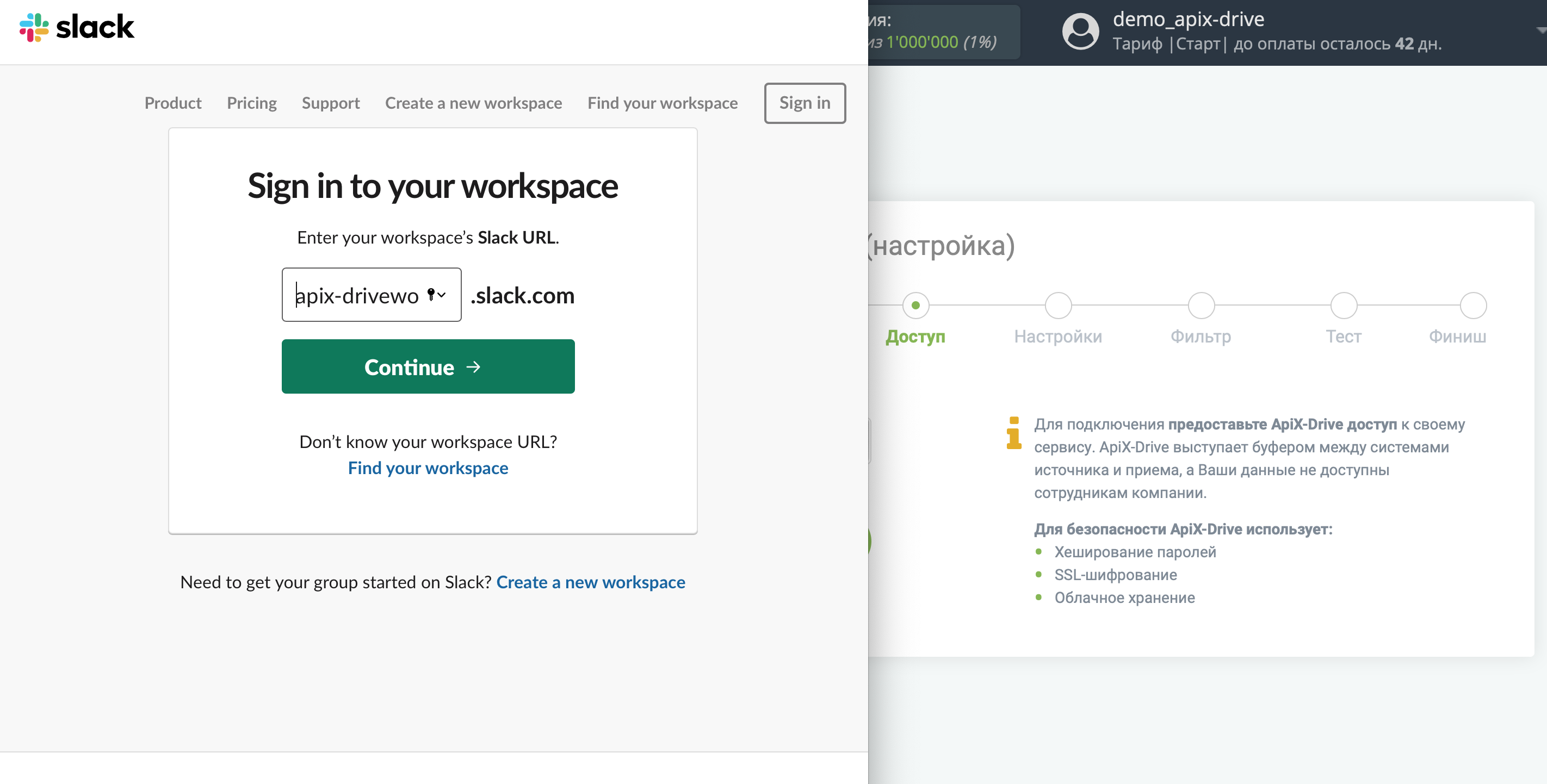Click the workspace URL input field
The image size is (1547, 784).
point(371,294)
